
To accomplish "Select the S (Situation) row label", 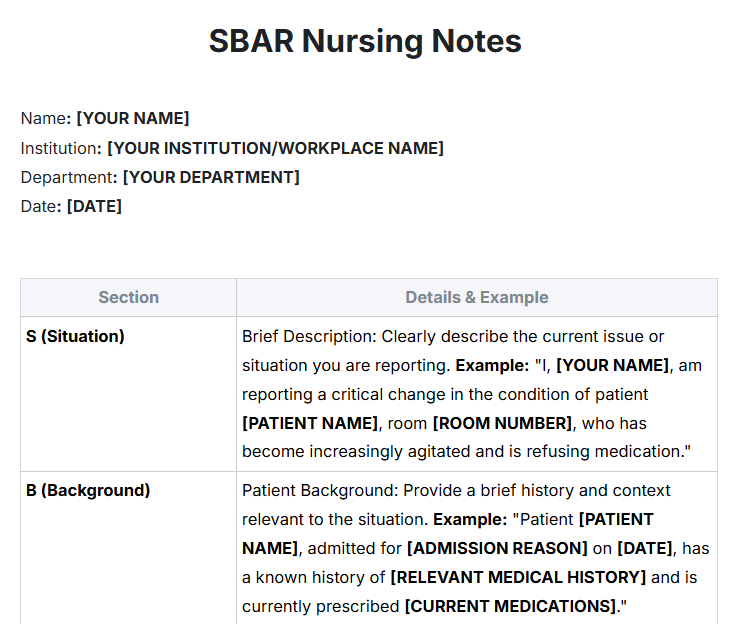I will 75,336.
